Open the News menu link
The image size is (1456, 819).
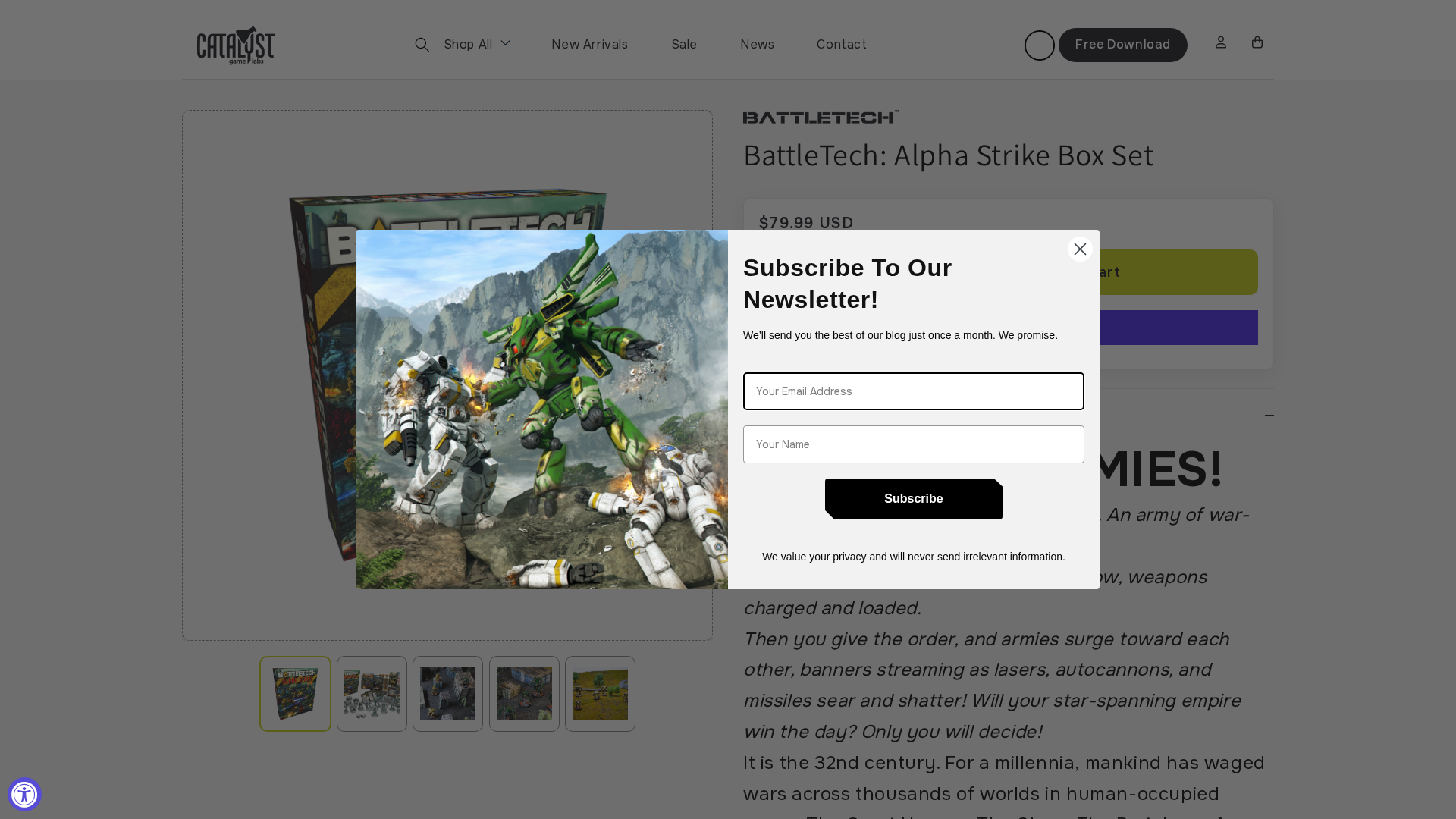tap(757, 44)
